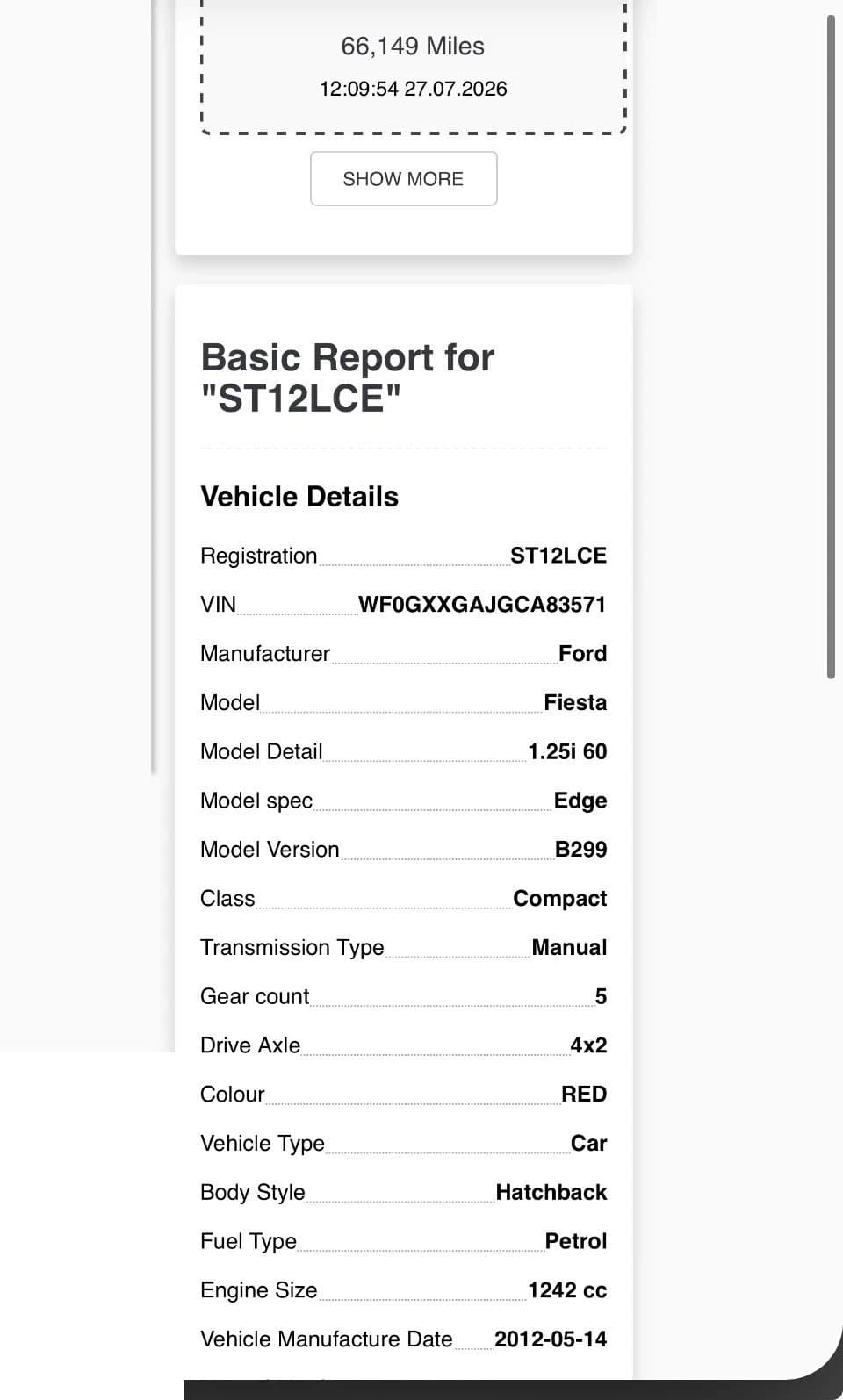Image resolution: width=843 pixels, height=1400 pixels.
Task: Click the Drive Axle value 4x2
Action: click(x=588, y=1045)
